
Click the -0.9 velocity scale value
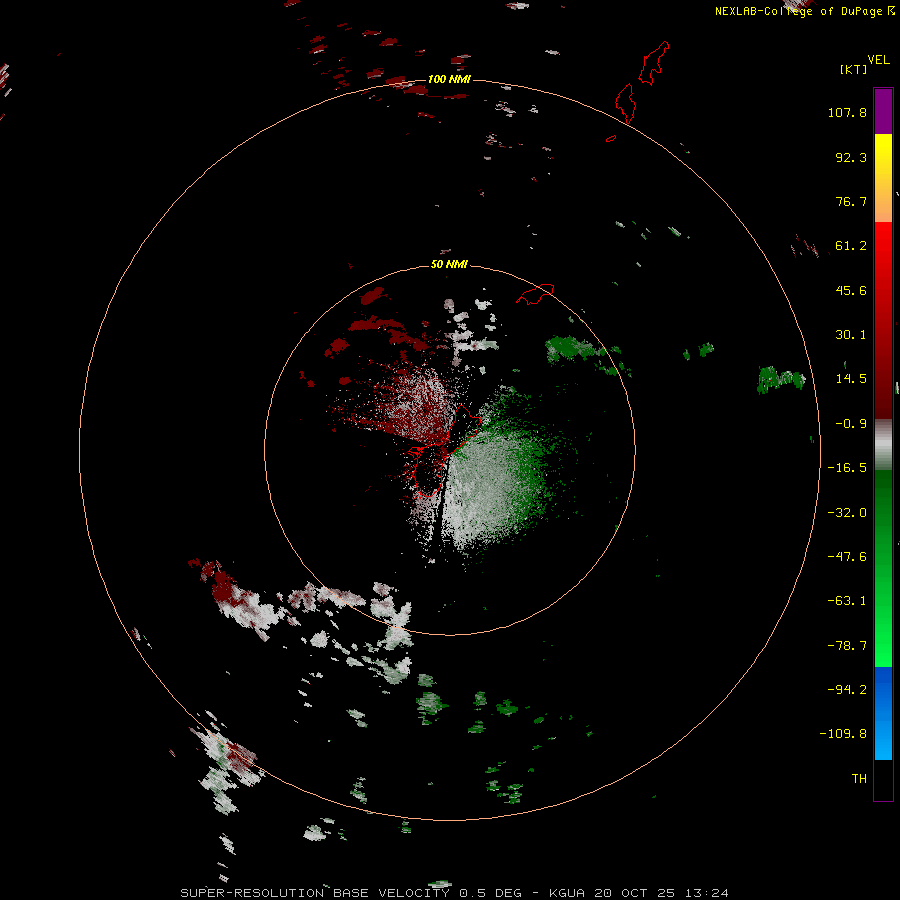pyautogui.click(x=851, y=424)
